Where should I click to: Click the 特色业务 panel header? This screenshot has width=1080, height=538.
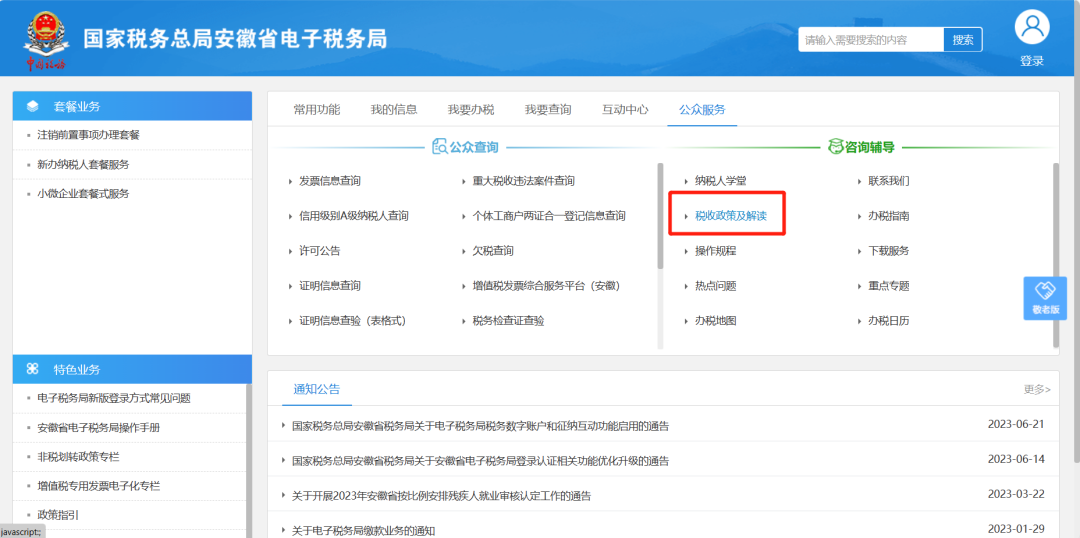132,370
